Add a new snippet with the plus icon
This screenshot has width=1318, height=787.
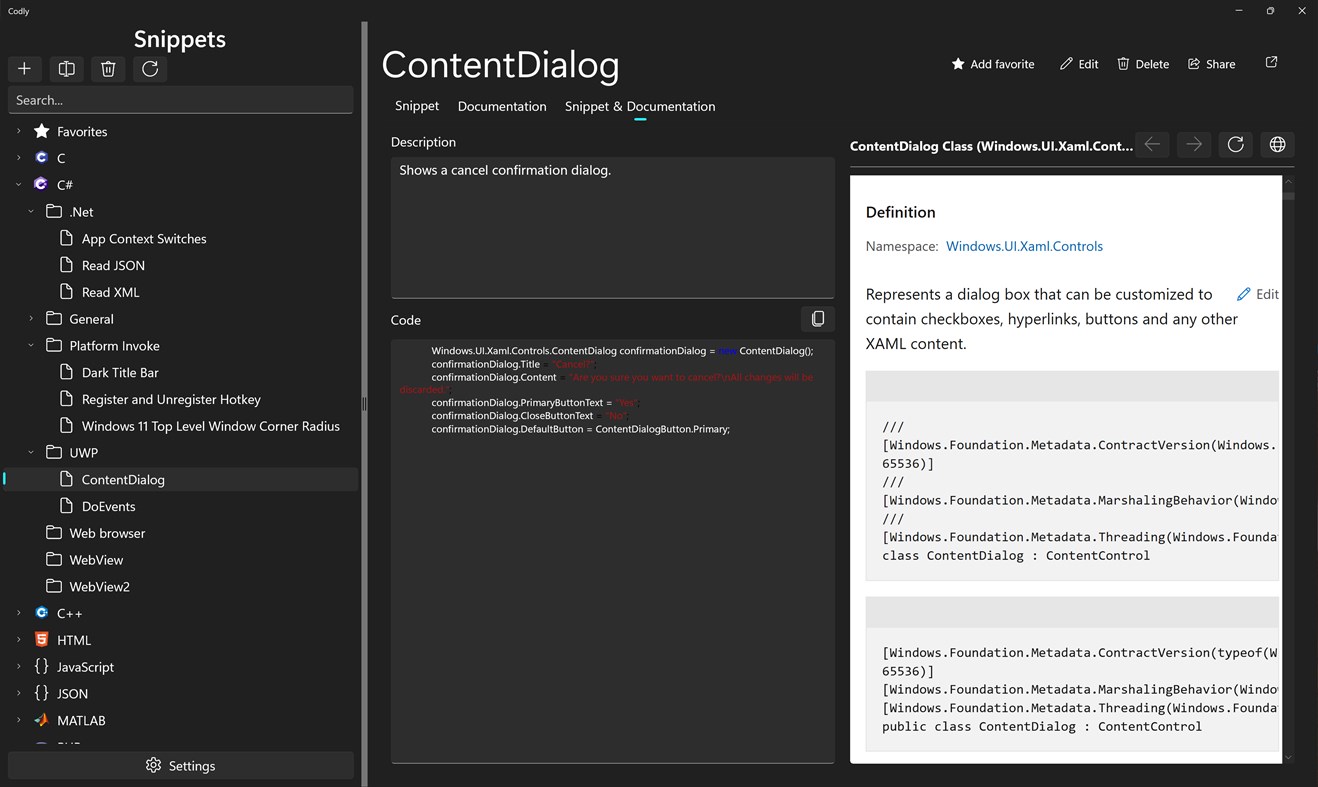click(x=24, y=68)
